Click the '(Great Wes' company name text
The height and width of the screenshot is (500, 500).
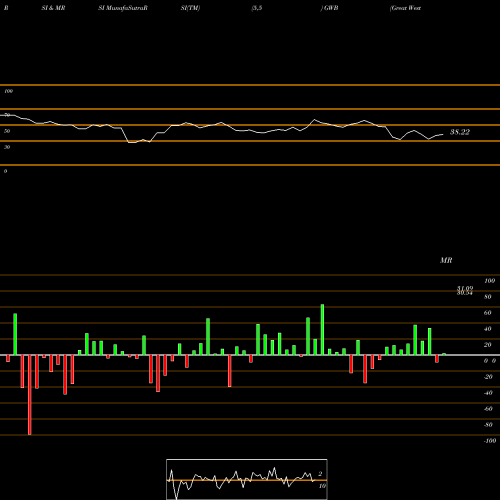click(x=405, y=8)
